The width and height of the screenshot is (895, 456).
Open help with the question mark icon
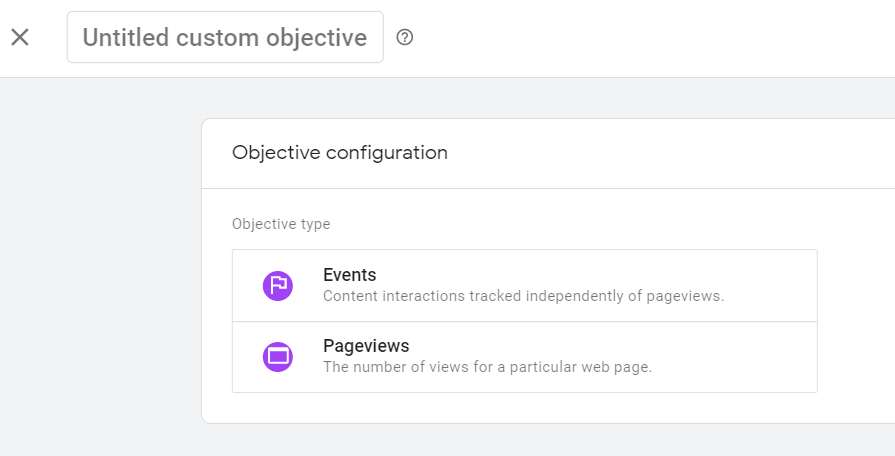coord(405,38)
